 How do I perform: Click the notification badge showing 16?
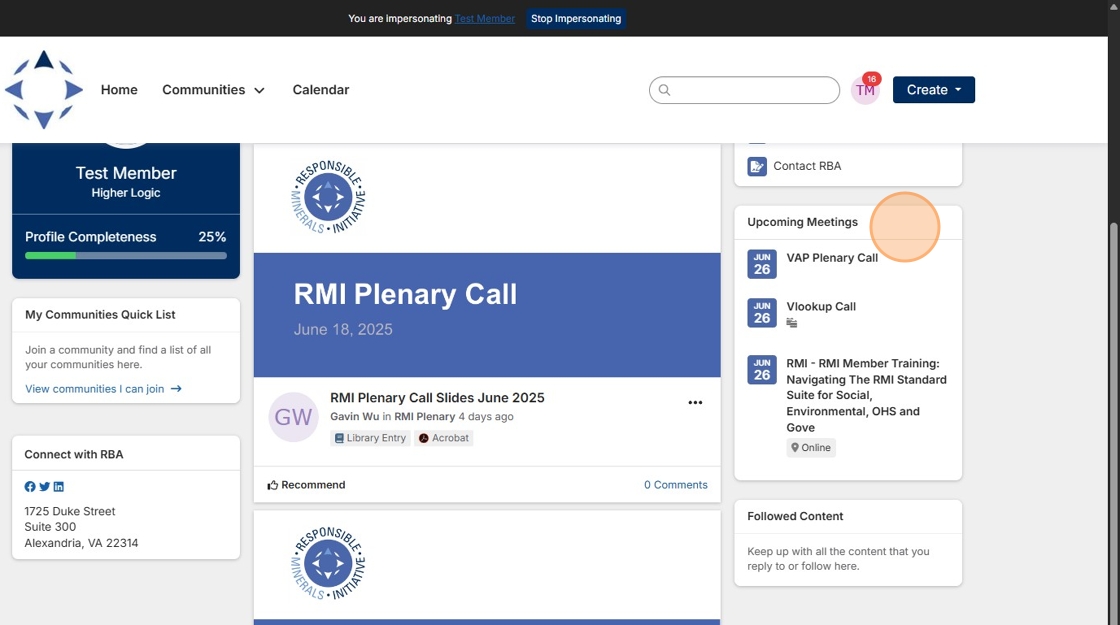point(871,79)
